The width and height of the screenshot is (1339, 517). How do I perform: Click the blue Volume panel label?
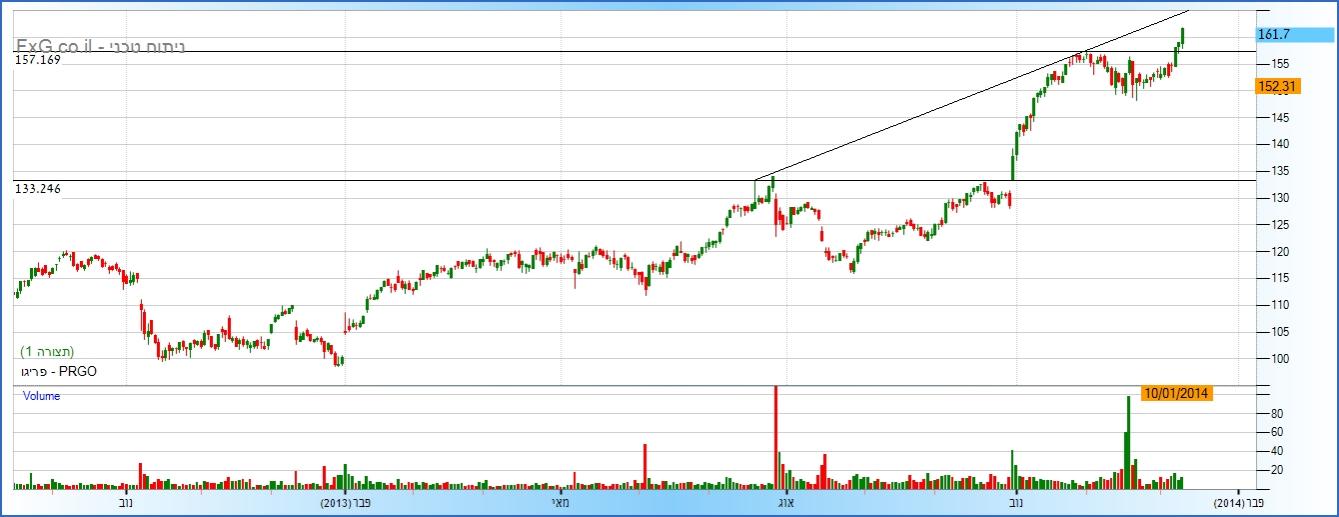(42, 396)
